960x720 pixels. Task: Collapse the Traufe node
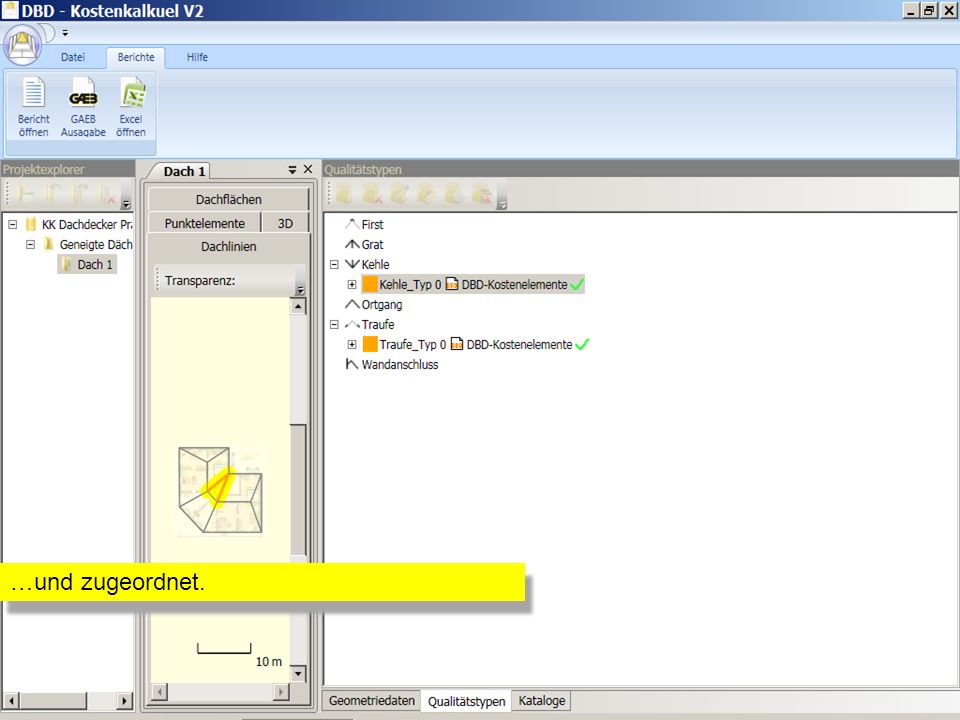pyautogui.click(x=334, y=324)
